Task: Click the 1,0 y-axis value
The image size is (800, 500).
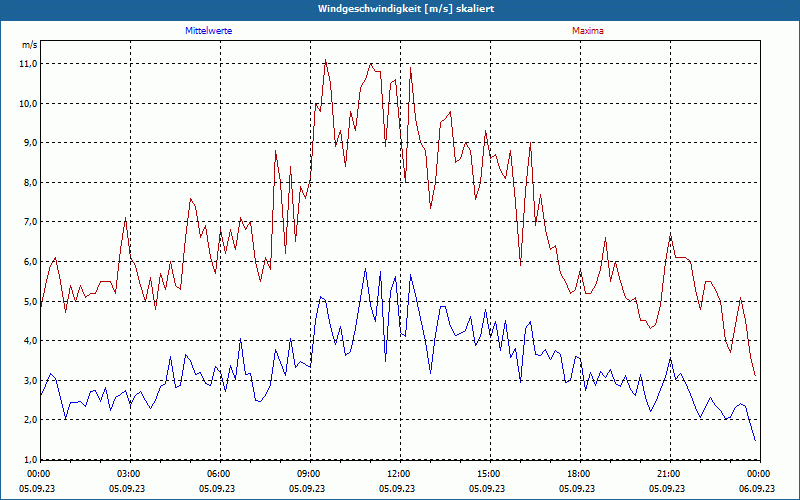Action: 31,460
